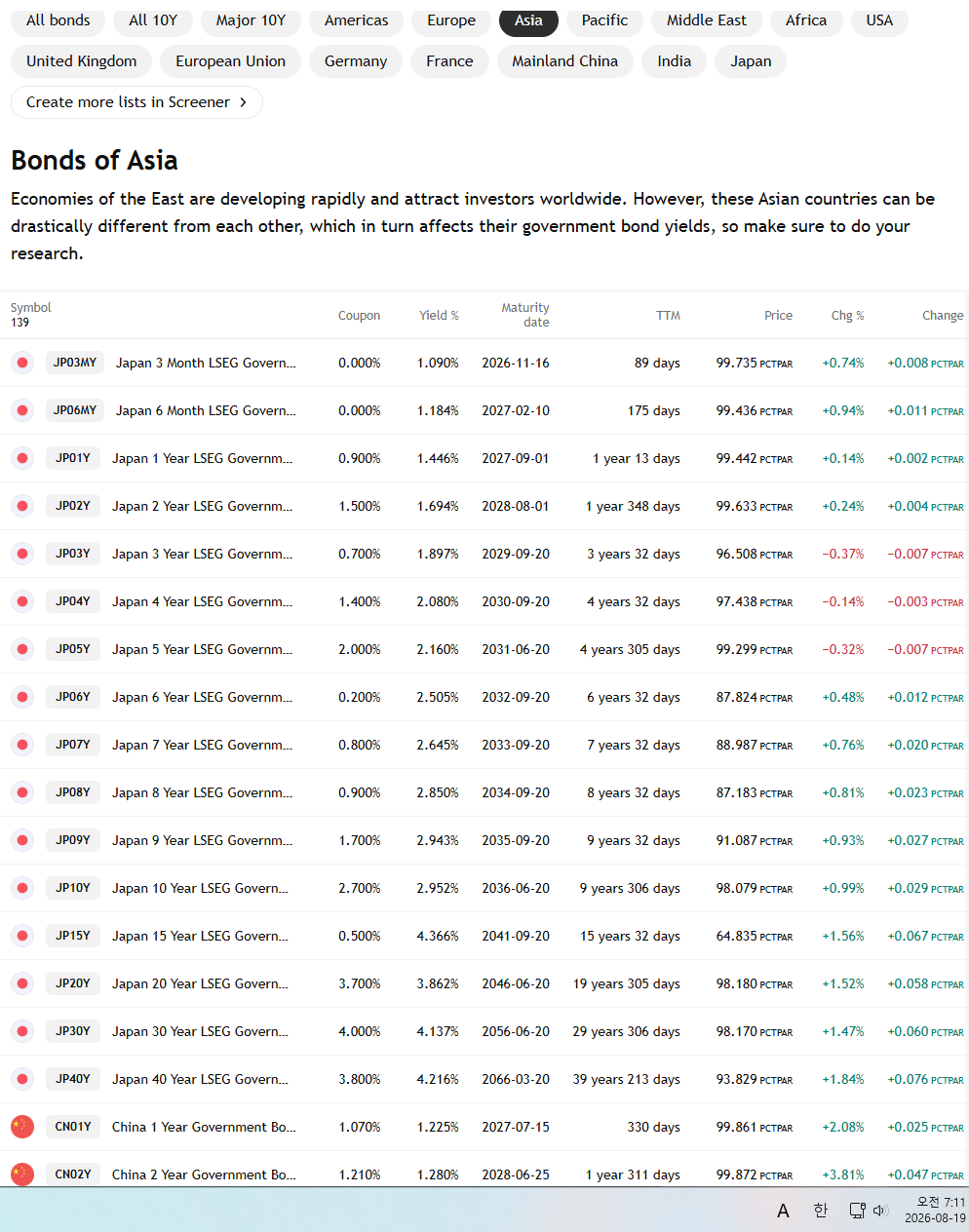Open the taskbar volume speaker icon
969x1232 pixels.
click(x=880, y=1211)
